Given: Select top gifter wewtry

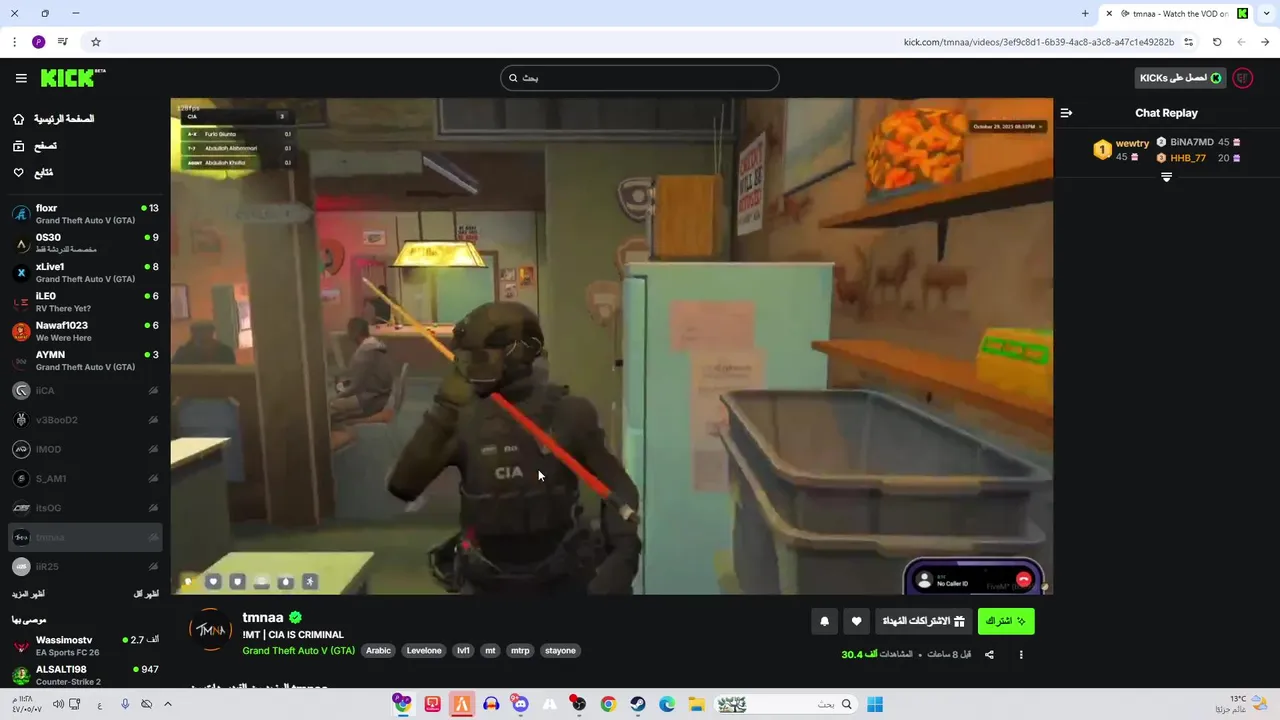Looking at the screenshot, I should (x=1122, y=150).
